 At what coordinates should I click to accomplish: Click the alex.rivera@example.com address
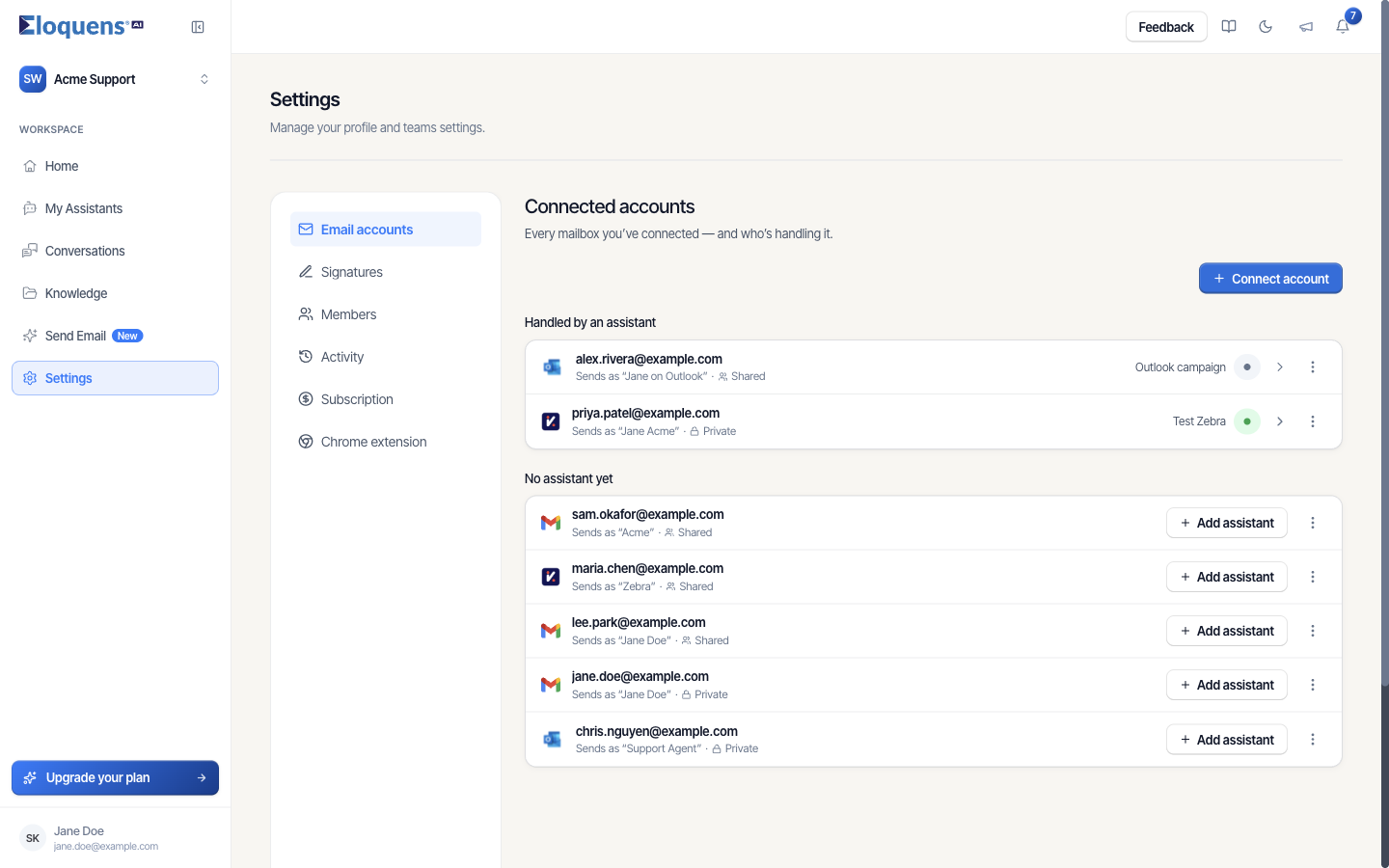coord(649,359)
